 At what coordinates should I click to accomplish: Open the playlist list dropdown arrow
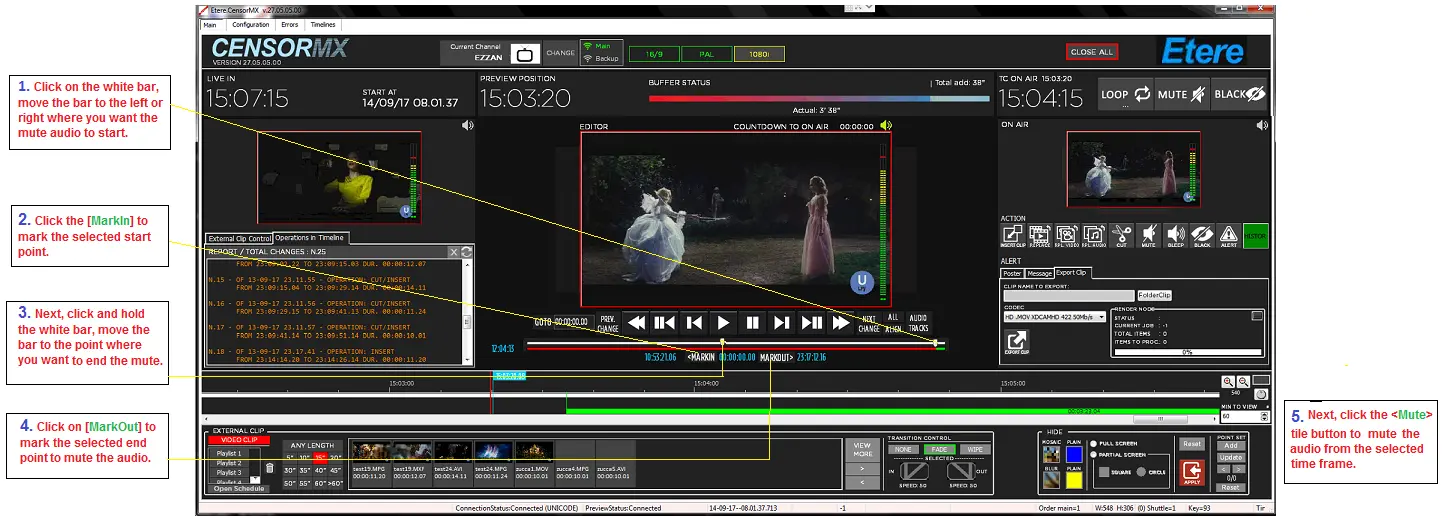click(255, 480)
